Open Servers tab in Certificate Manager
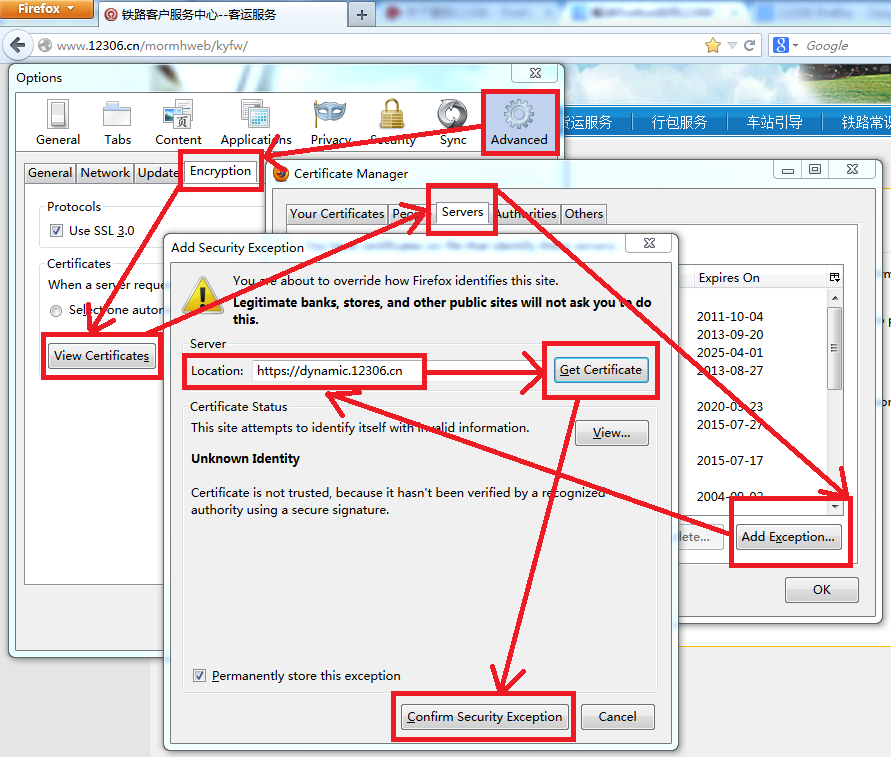 463,212
